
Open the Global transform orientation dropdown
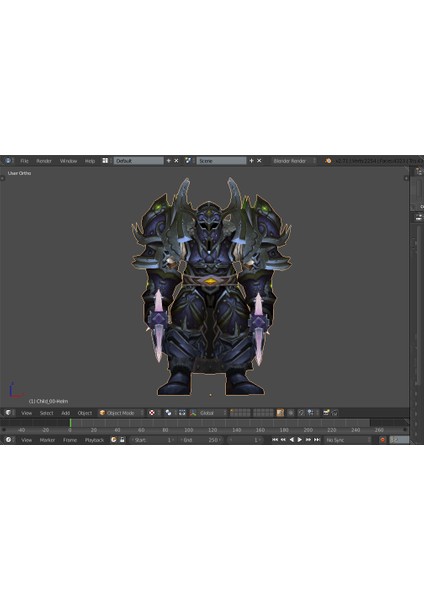tap(211, 413)
